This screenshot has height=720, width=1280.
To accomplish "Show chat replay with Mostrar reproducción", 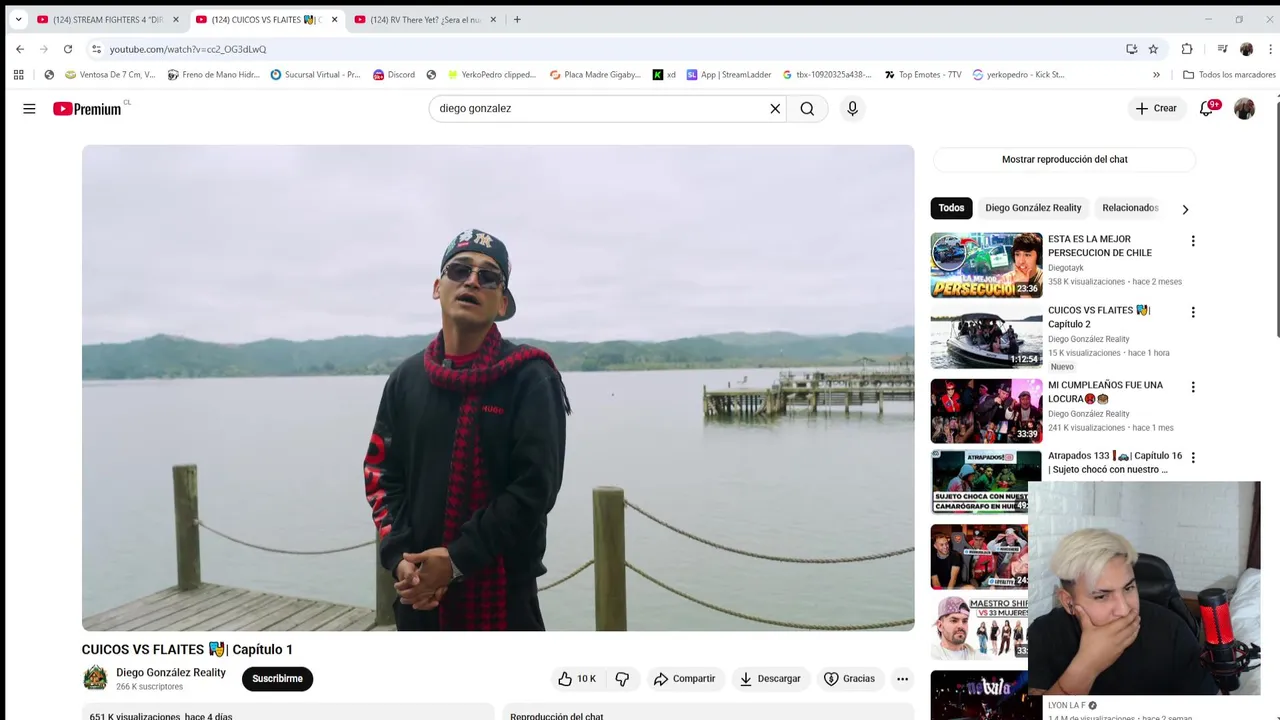I will click(x=1064, y=159).
